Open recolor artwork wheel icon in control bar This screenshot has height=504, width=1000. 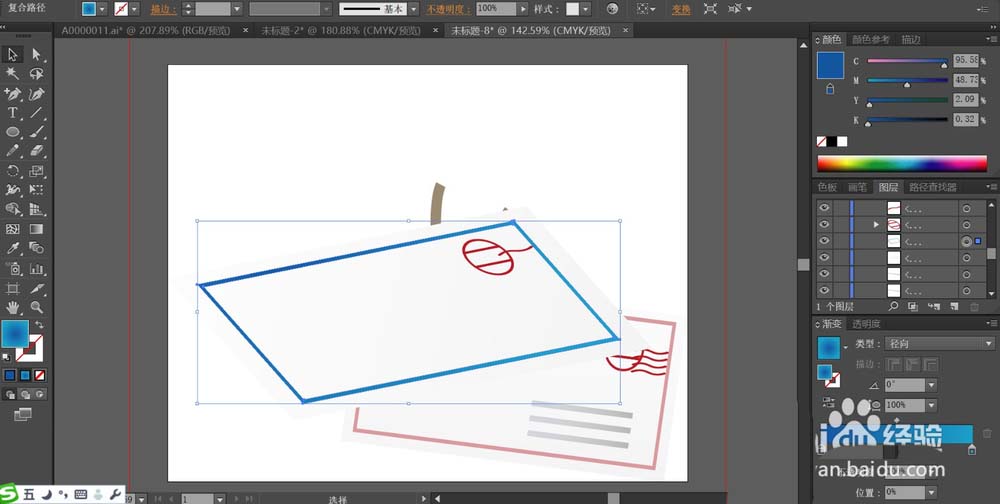(612, 9)
